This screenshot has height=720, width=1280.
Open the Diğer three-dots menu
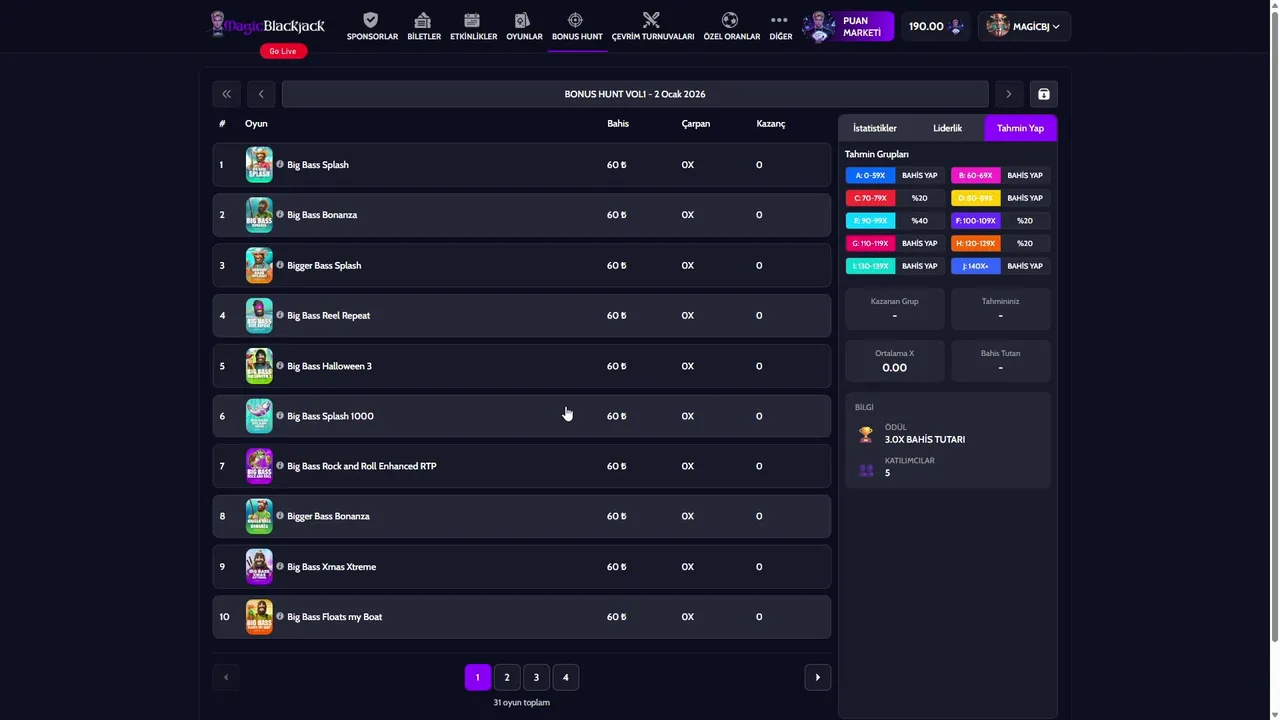click(x=780, y=20)
